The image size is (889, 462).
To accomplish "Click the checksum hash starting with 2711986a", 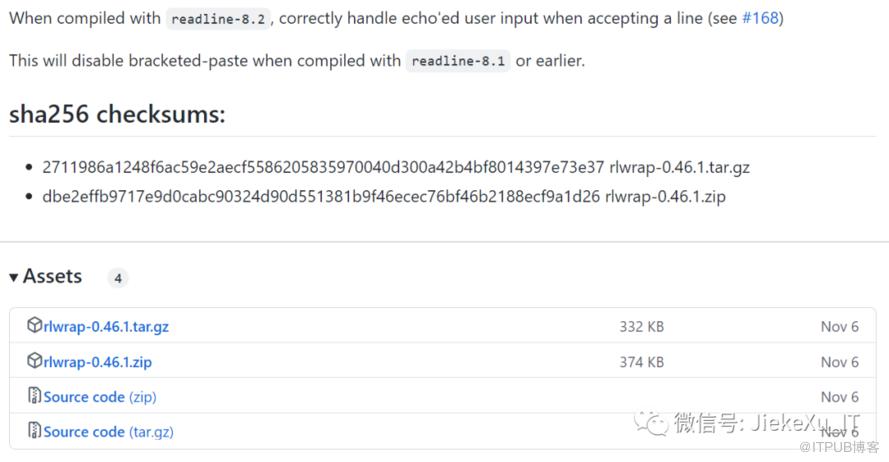I will pyautogui.click(x=323, y=167).
